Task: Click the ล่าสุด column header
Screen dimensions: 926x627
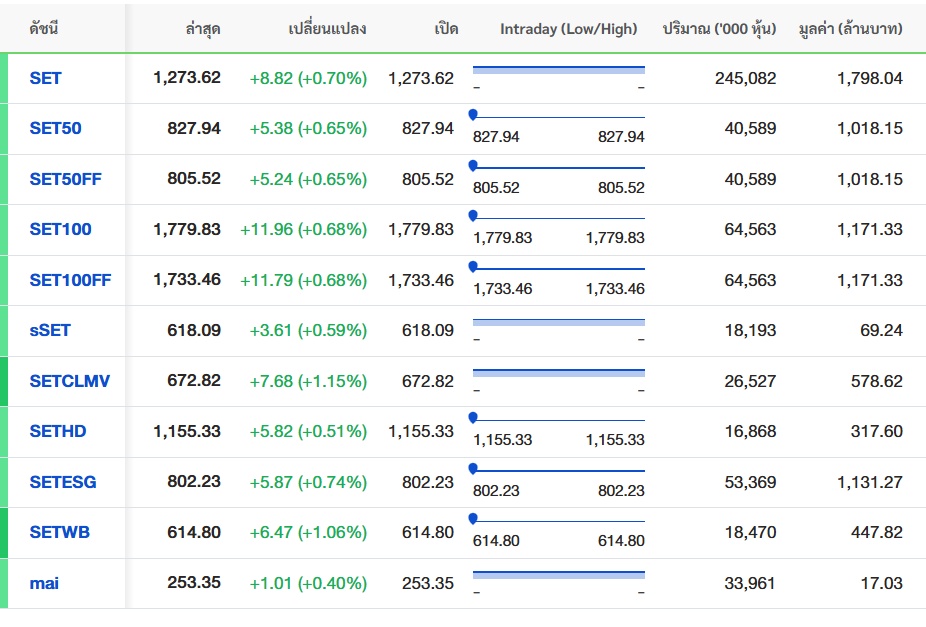Action: [203, 29]
